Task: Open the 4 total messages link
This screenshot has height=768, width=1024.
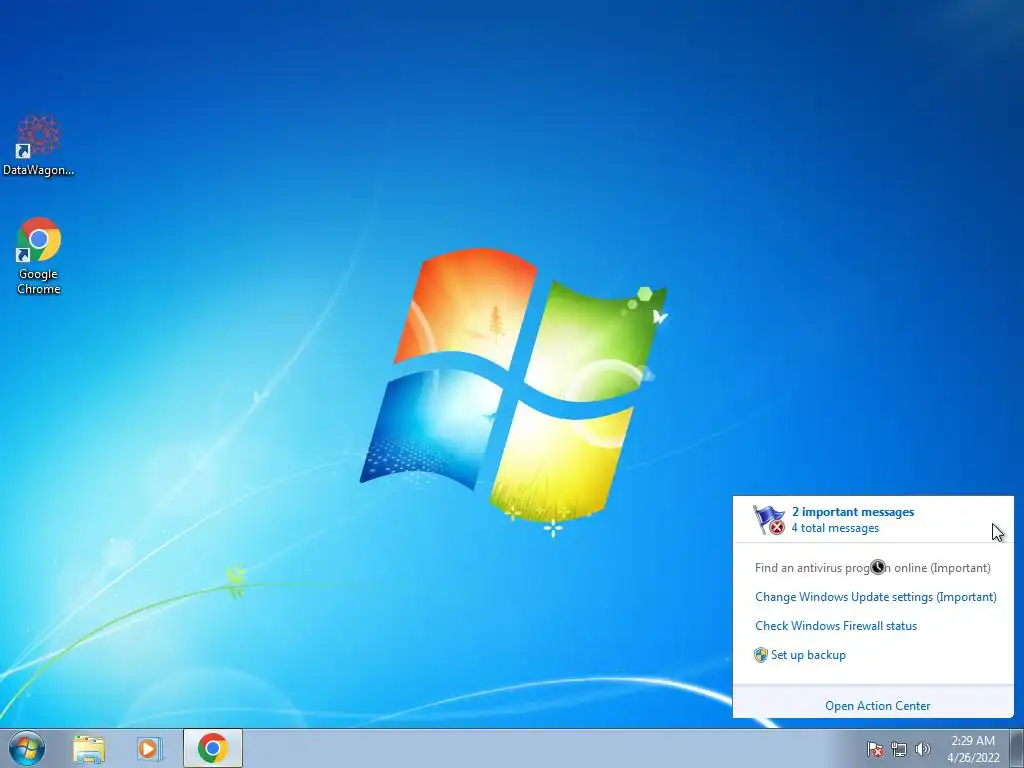Action: click(835, 528)
